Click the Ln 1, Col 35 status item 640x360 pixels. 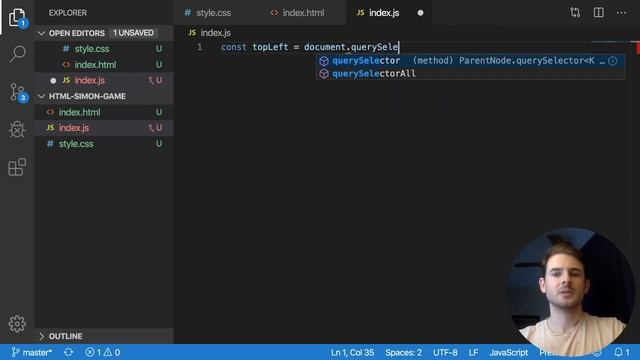(352, 352)
